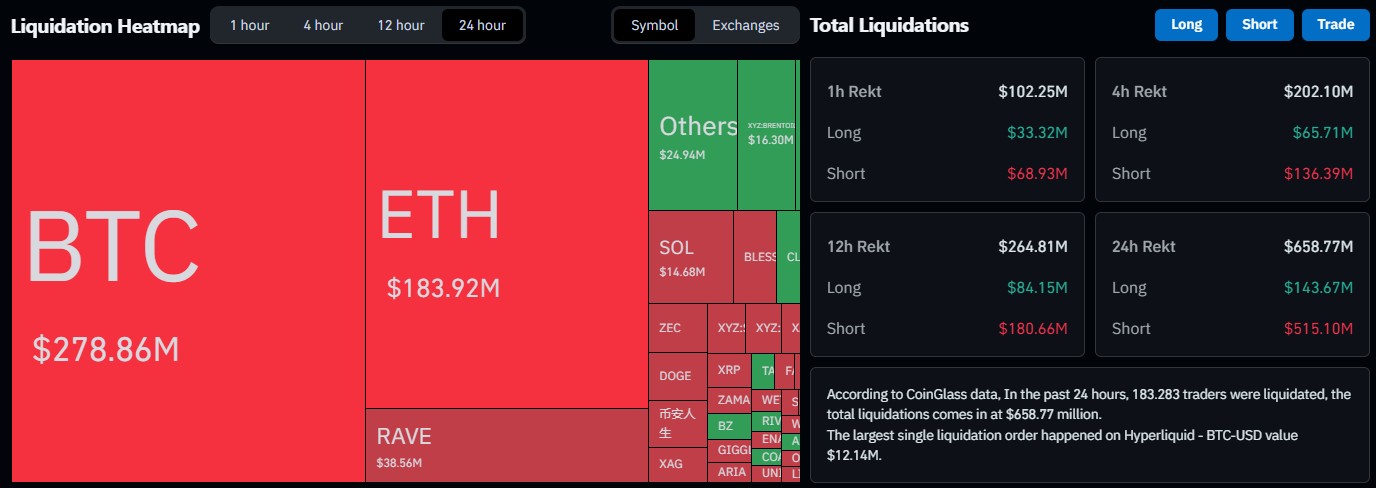Open the green Others tile

pyautogui.click(x=693, y=135)
